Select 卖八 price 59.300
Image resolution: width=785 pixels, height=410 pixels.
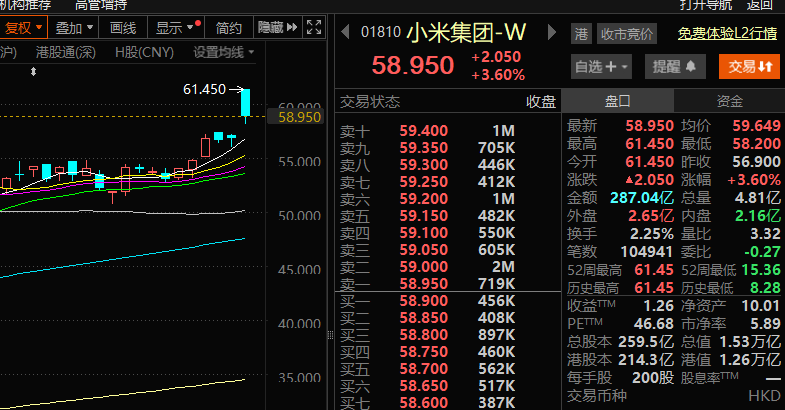click(424, 165)
